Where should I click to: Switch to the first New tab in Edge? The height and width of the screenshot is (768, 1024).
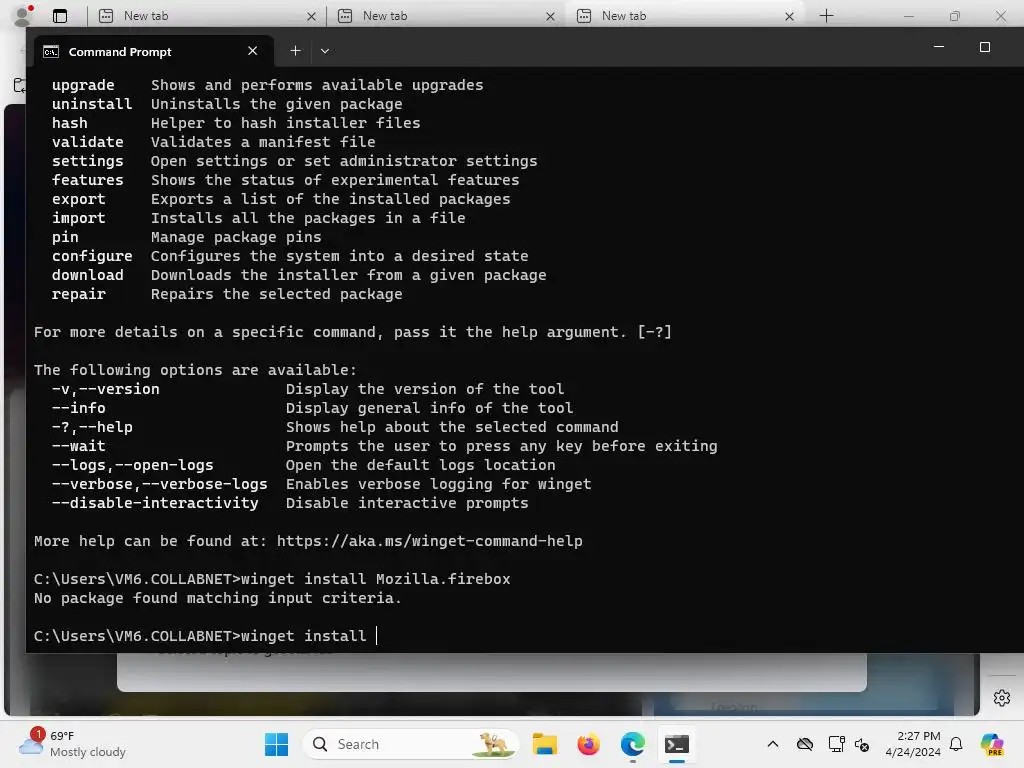208,16
